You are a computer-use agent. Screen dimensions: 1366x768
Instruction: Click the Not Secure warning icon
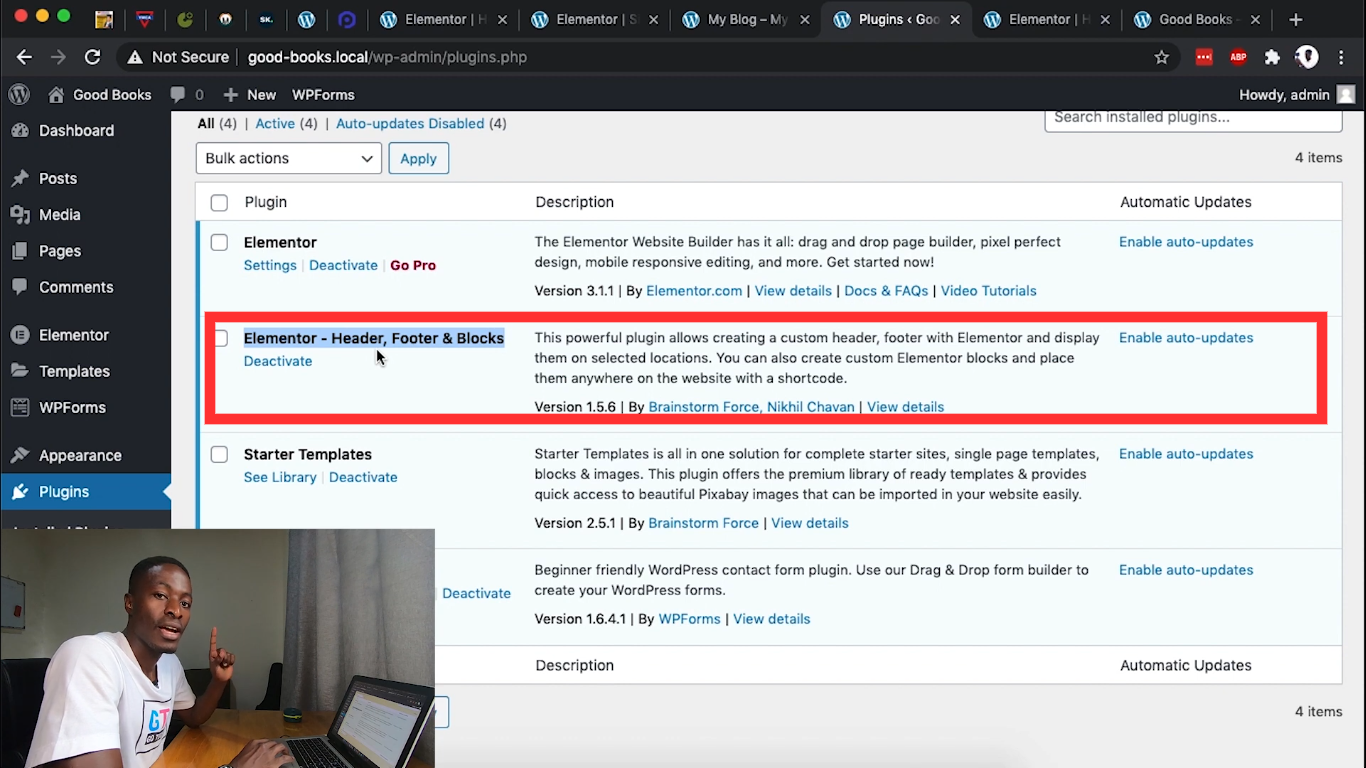pyautogui.click(x=135, y=57)
